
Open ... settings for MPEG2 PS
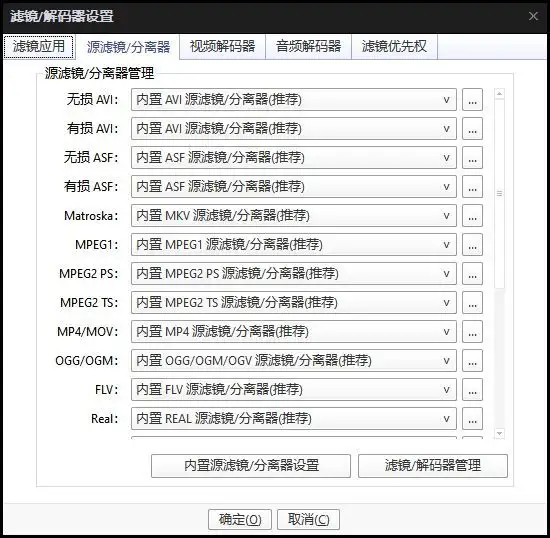click(472, 274)
